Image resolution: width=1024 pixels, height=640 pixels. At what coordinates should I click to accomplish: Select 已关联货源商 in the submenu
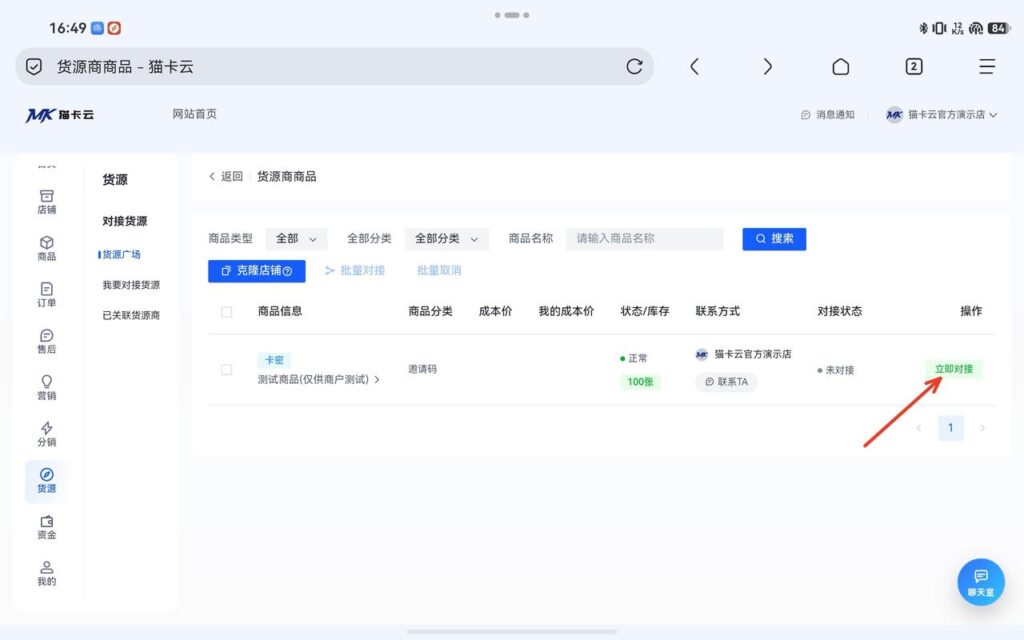131,315
